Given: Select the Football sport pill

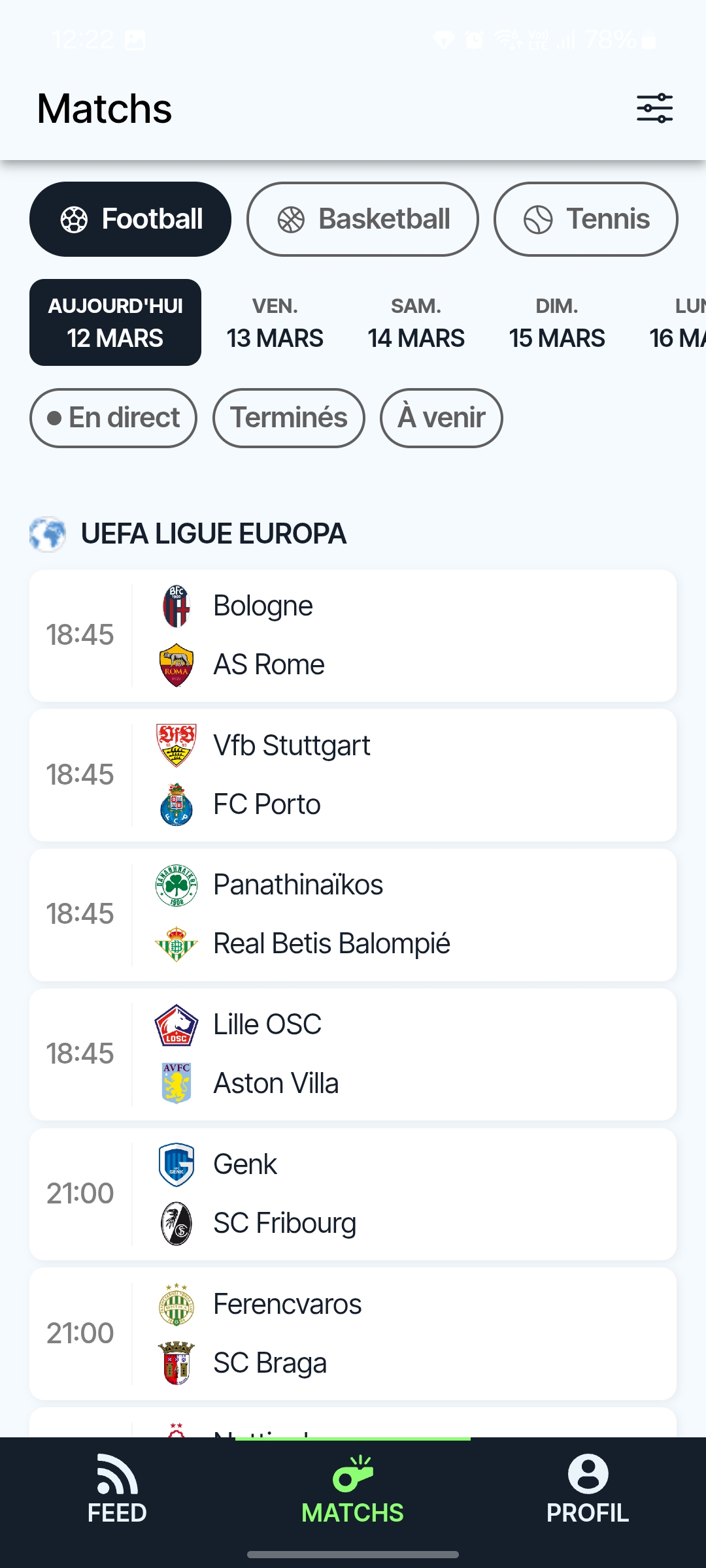Looking at the screenshot, I should point(130,219).
